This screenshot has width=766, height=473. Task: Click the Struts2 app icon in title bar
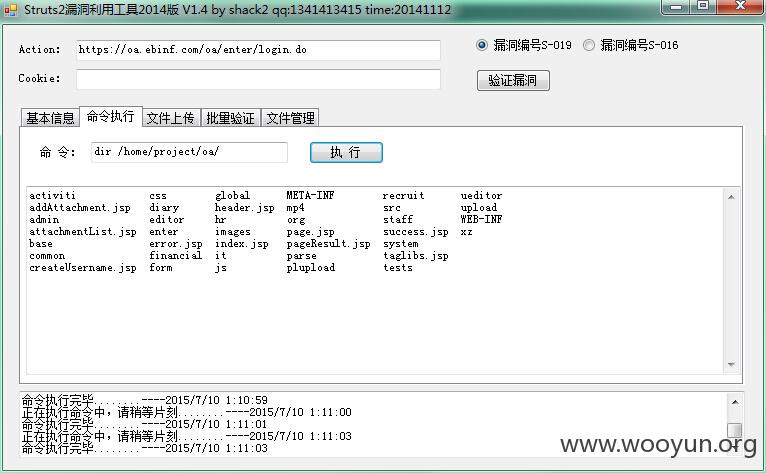pyautogui.click(x=10, y=10)
